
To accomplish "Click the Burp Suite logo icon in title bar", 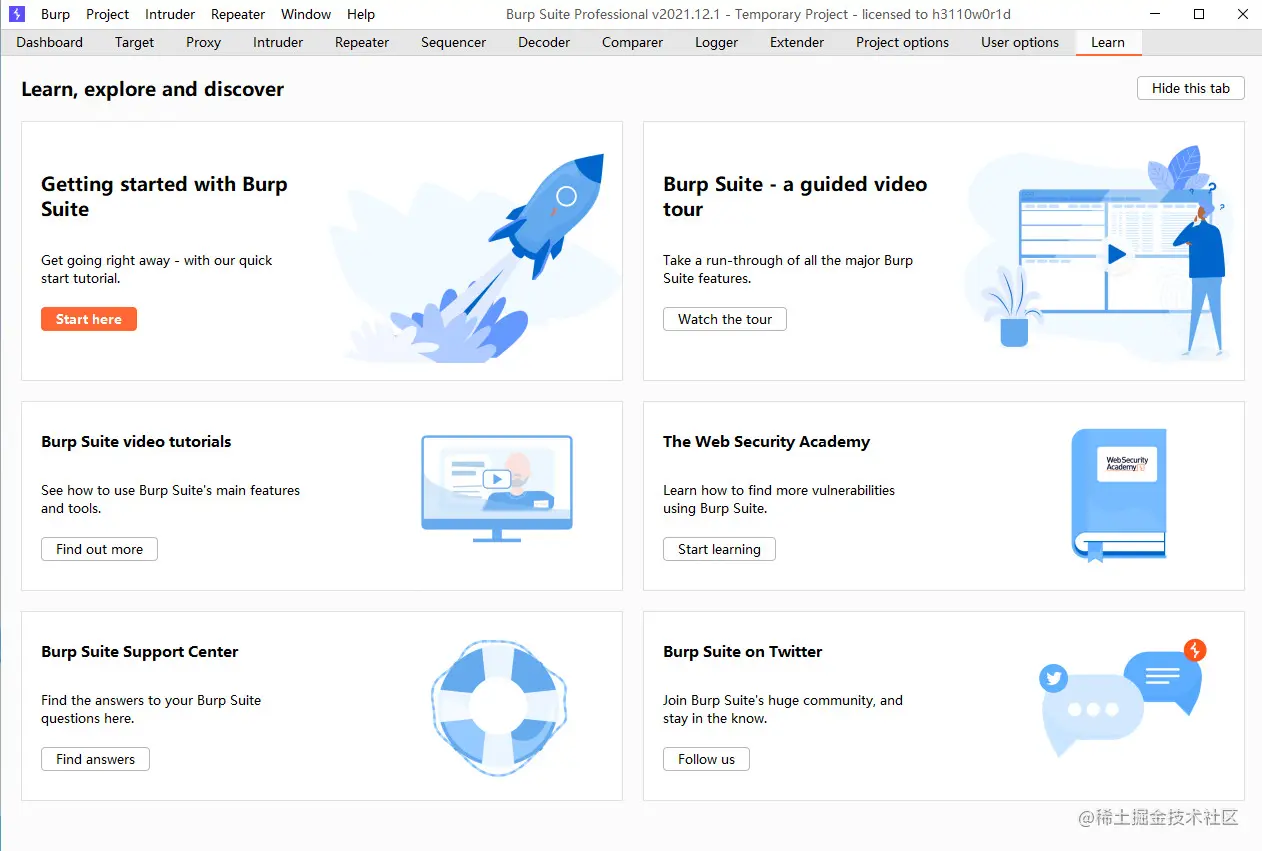I will point(16,14).
